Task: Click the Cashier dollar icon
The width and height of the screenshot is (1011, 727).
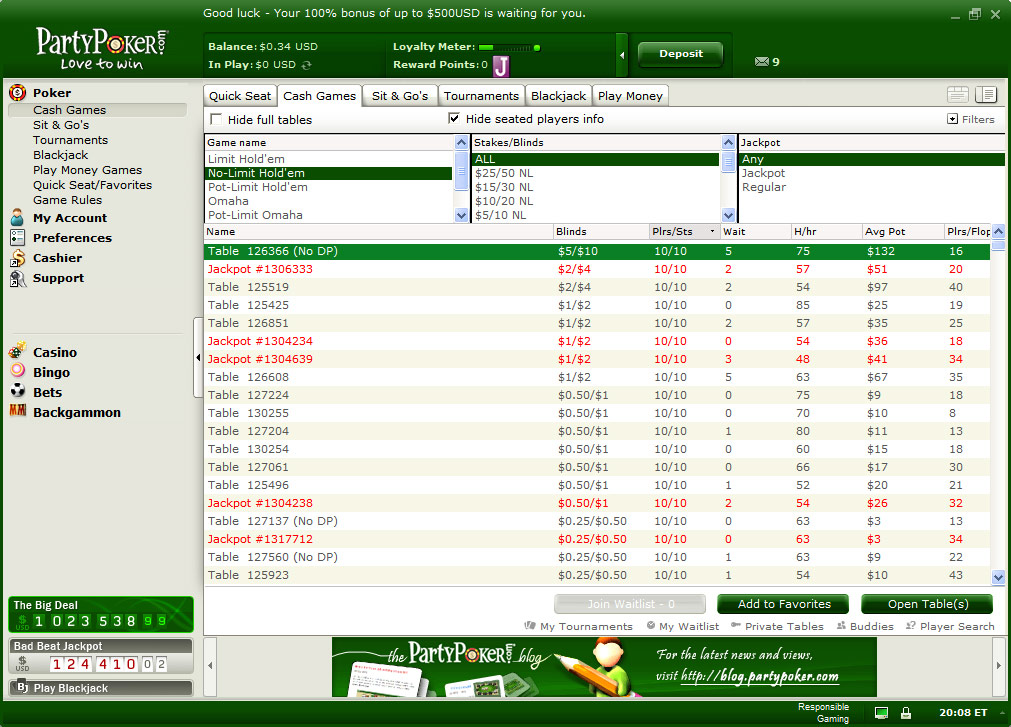Action: click(x=17, y=258)
